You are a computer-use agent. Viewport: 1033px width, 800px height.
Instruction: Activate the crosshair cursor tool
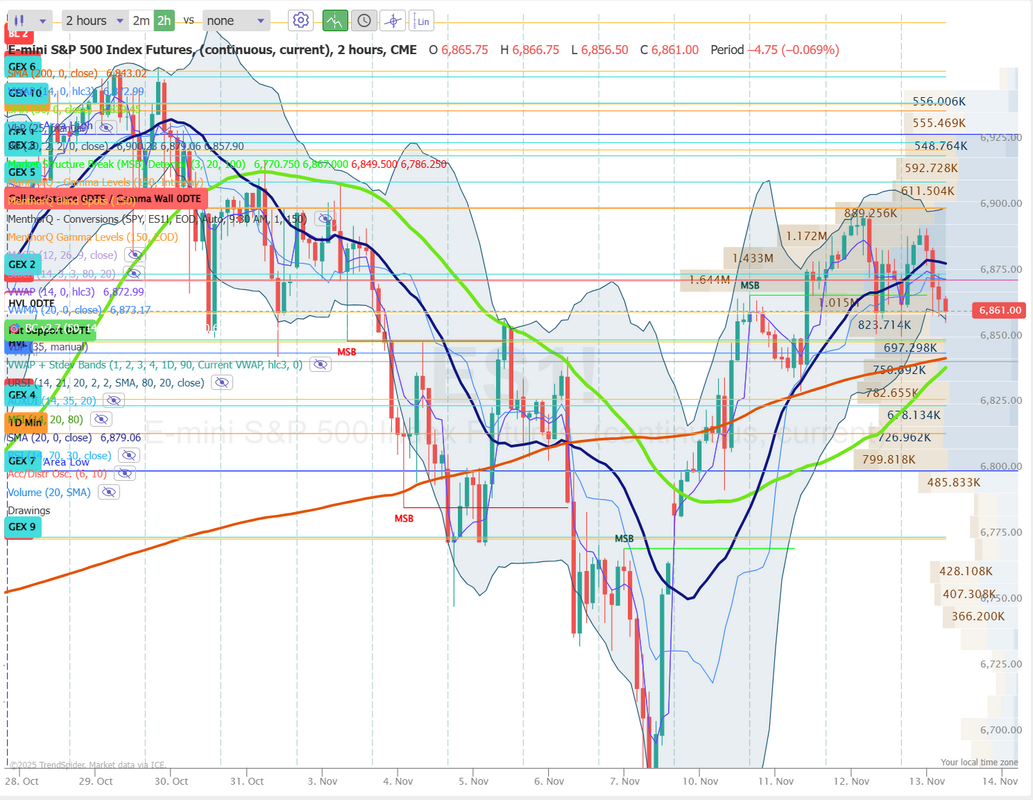[394, 20]
